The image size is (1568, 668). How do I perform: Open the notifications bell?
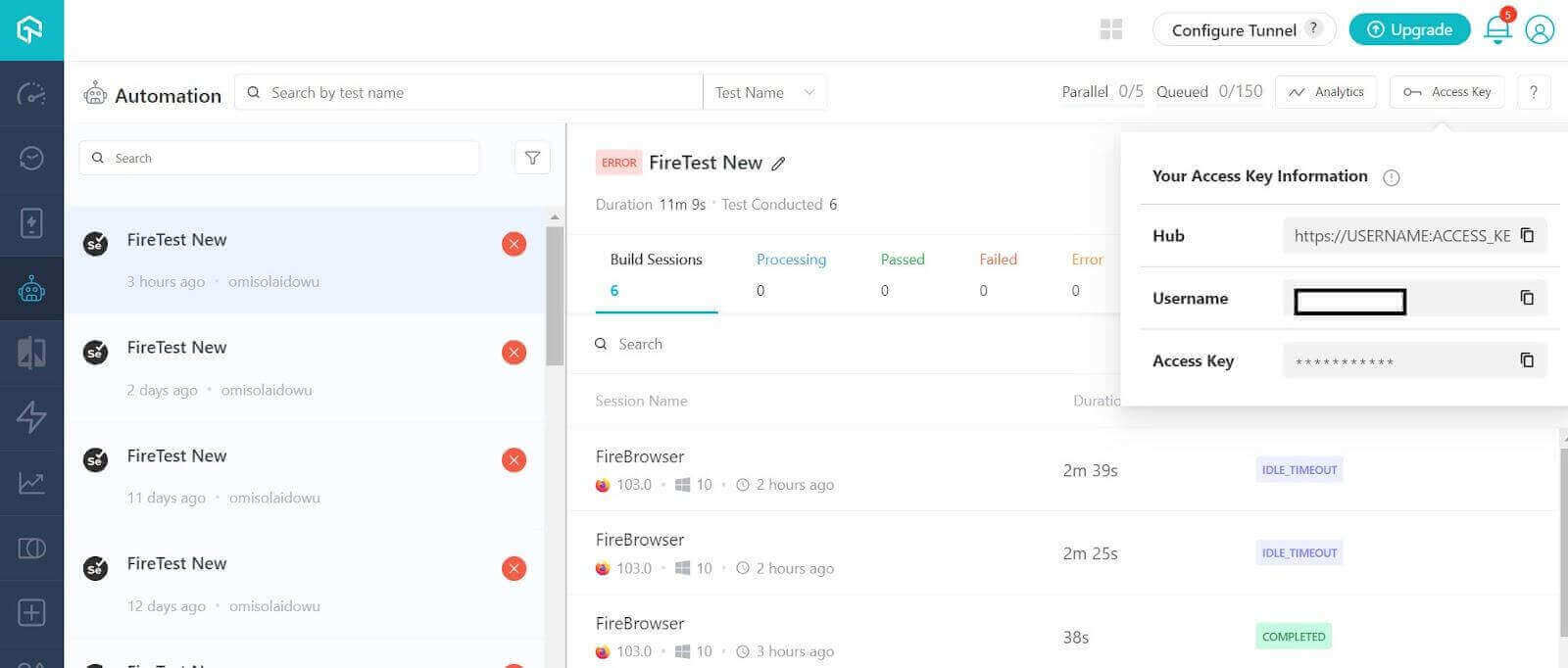coord(1497,29)
